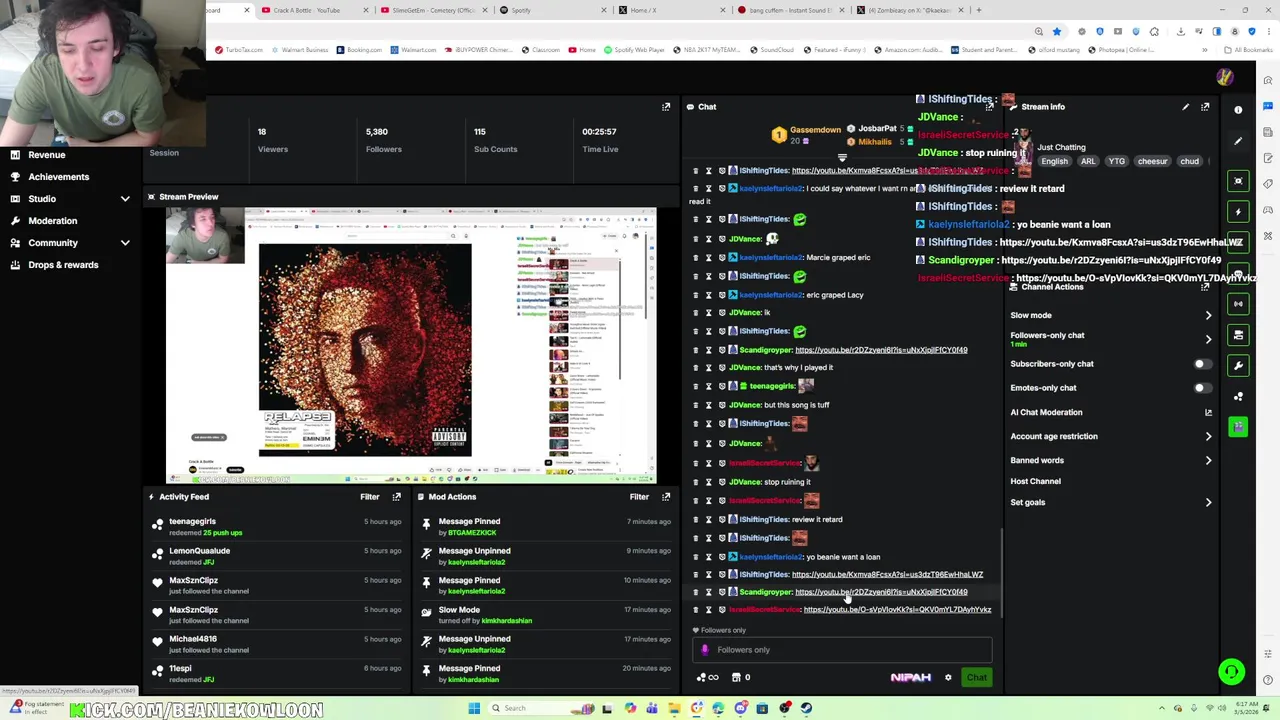This screenshot has width=1280, height=720.
Task: Click the solid green icon in right toolbar
Action: [x=1238, y=427]
